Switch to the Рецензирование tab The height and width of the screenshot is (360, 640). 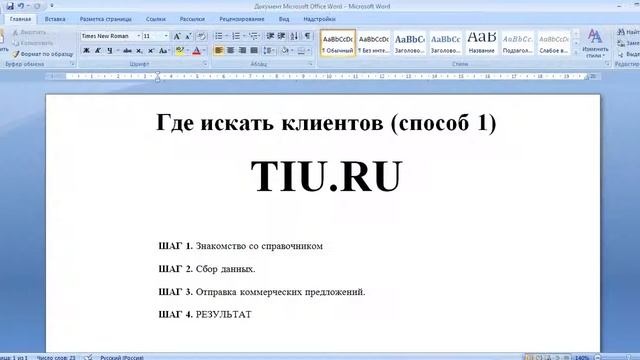242,19
